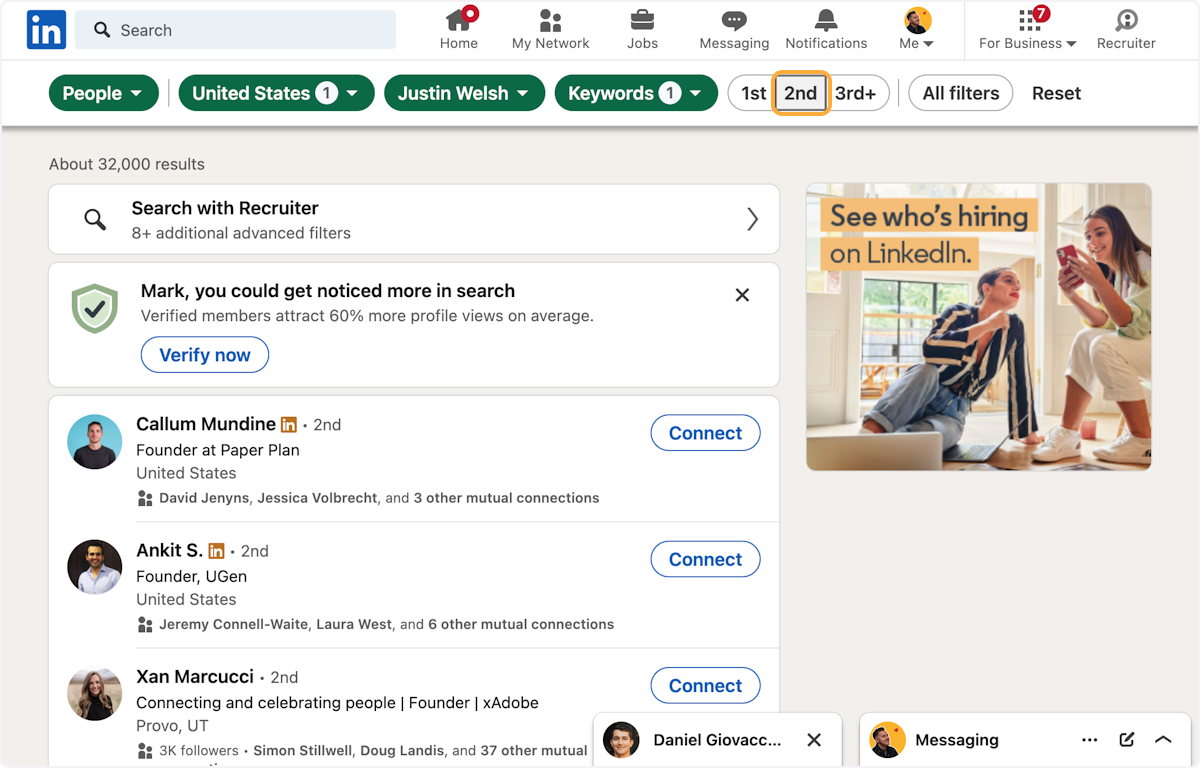
Task: Click the Search with Recruiter chevron arrow
Action: (752, 219)
